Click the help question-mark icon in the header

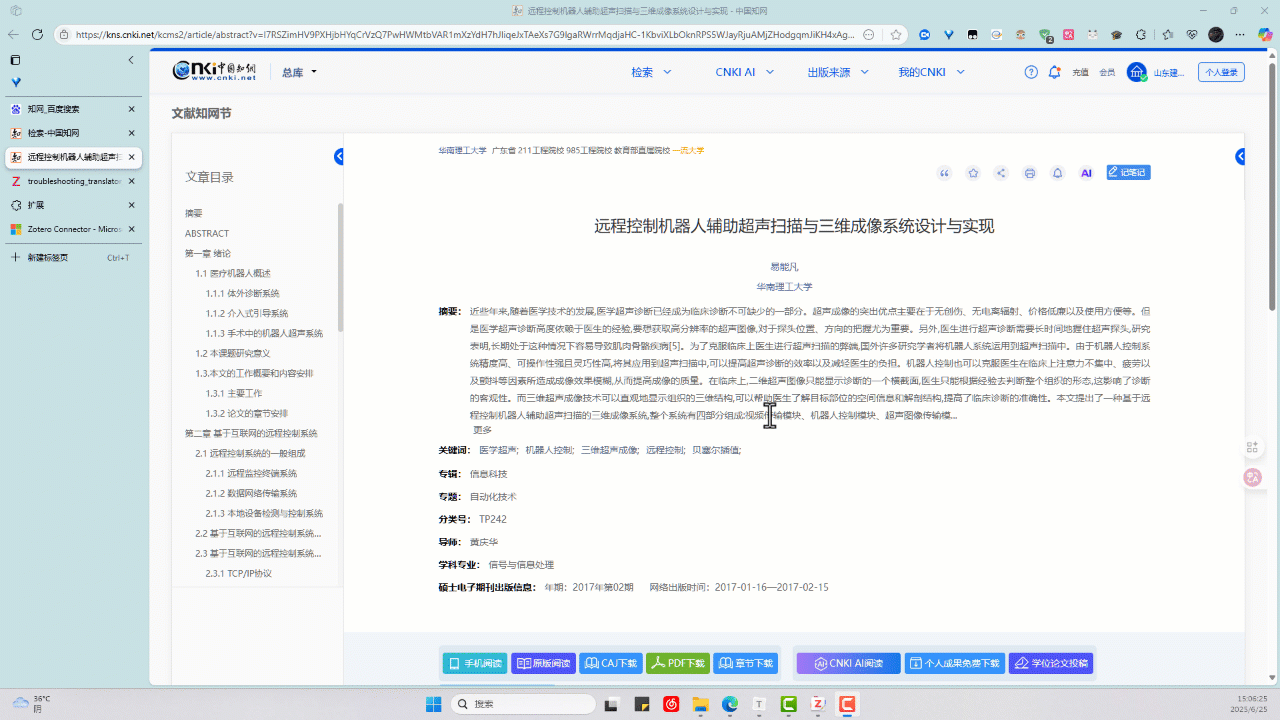pos(1029,71)
